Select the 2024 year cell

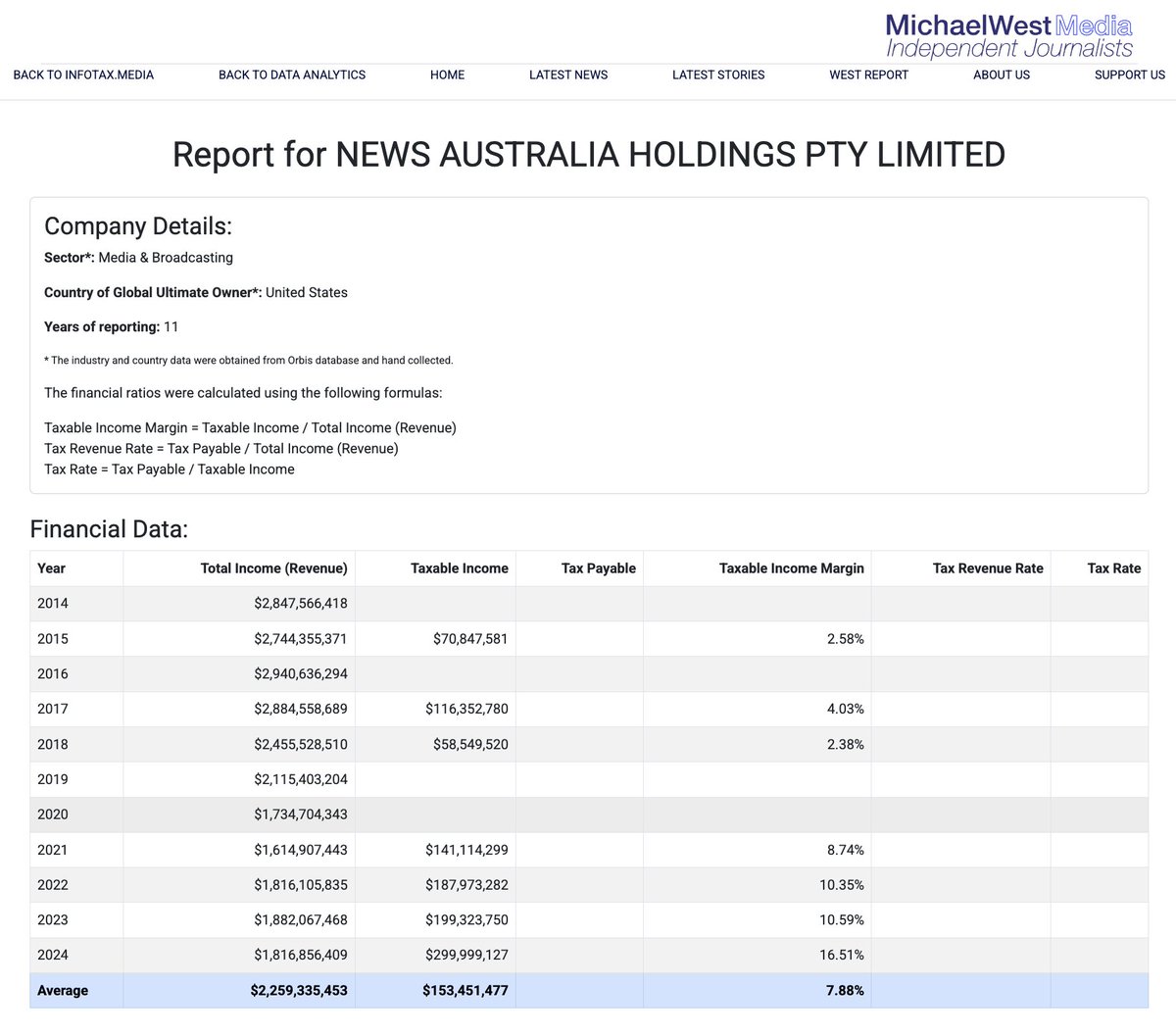pyautogui.click(x=76, y=956)
